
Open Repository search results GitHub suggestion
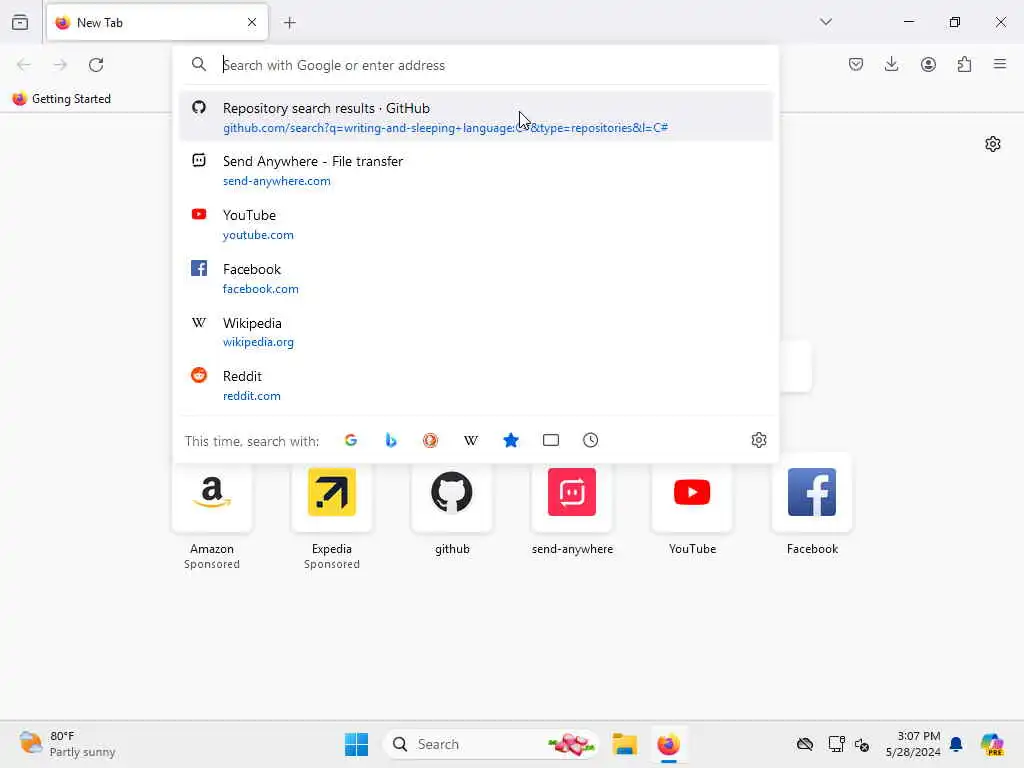click(x=476, y=117)
